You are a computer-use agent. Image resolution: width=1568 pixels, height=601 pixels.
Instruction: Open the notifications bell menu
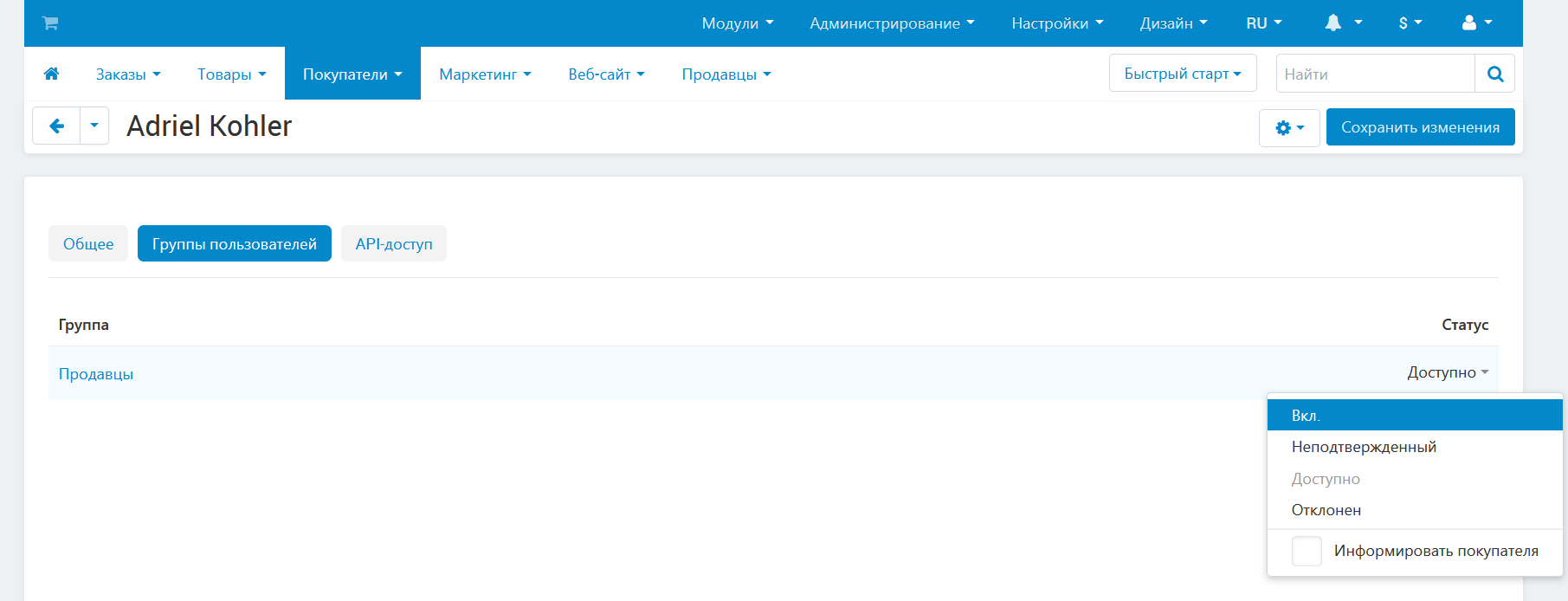1341,23
